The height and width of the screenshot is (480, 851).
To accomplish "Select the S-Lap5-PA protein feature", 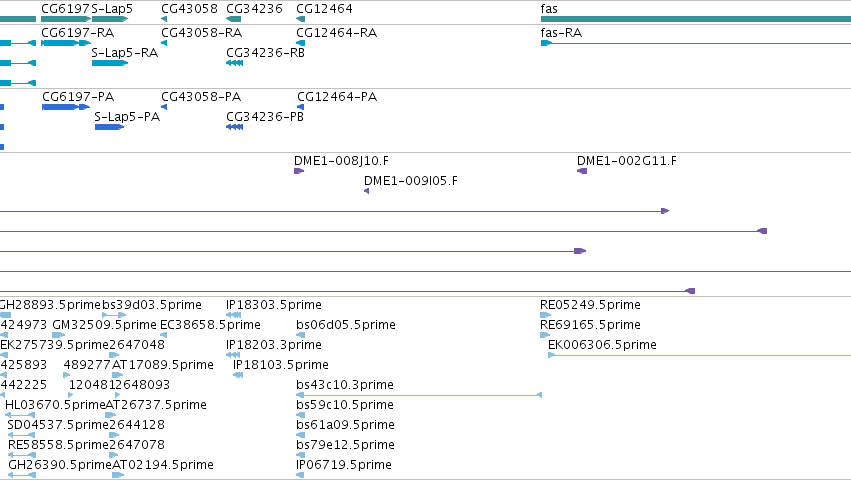I will (x=110, y=127).
